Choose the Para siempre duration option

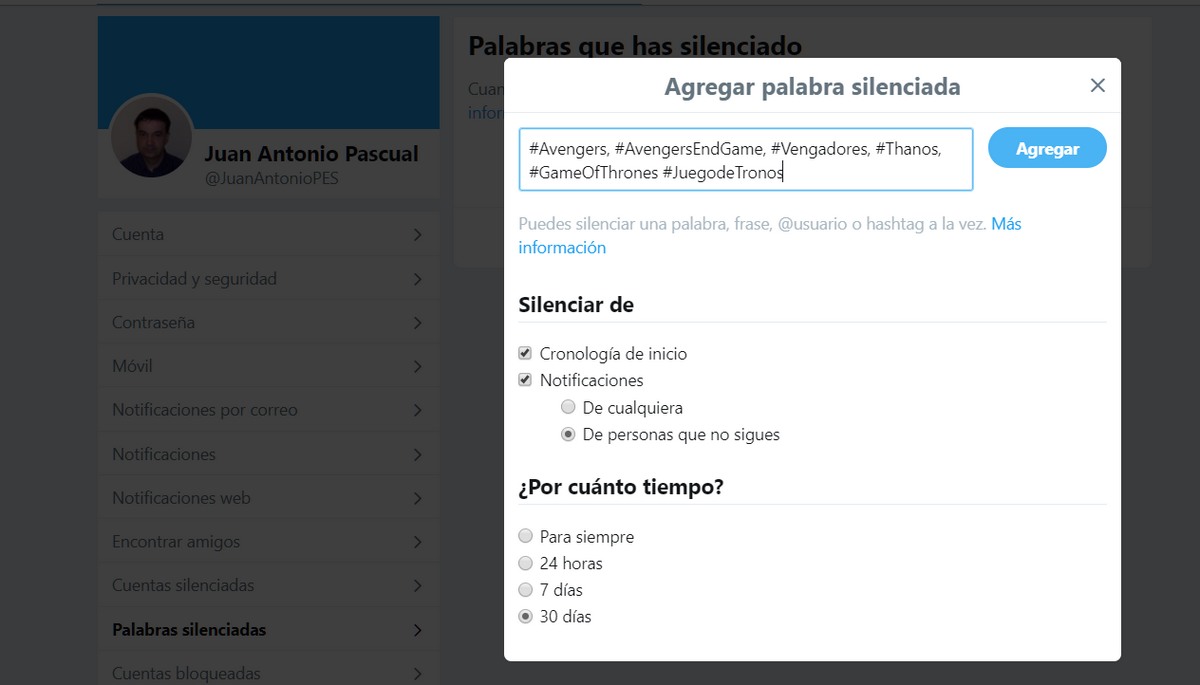tap(525, 536)
